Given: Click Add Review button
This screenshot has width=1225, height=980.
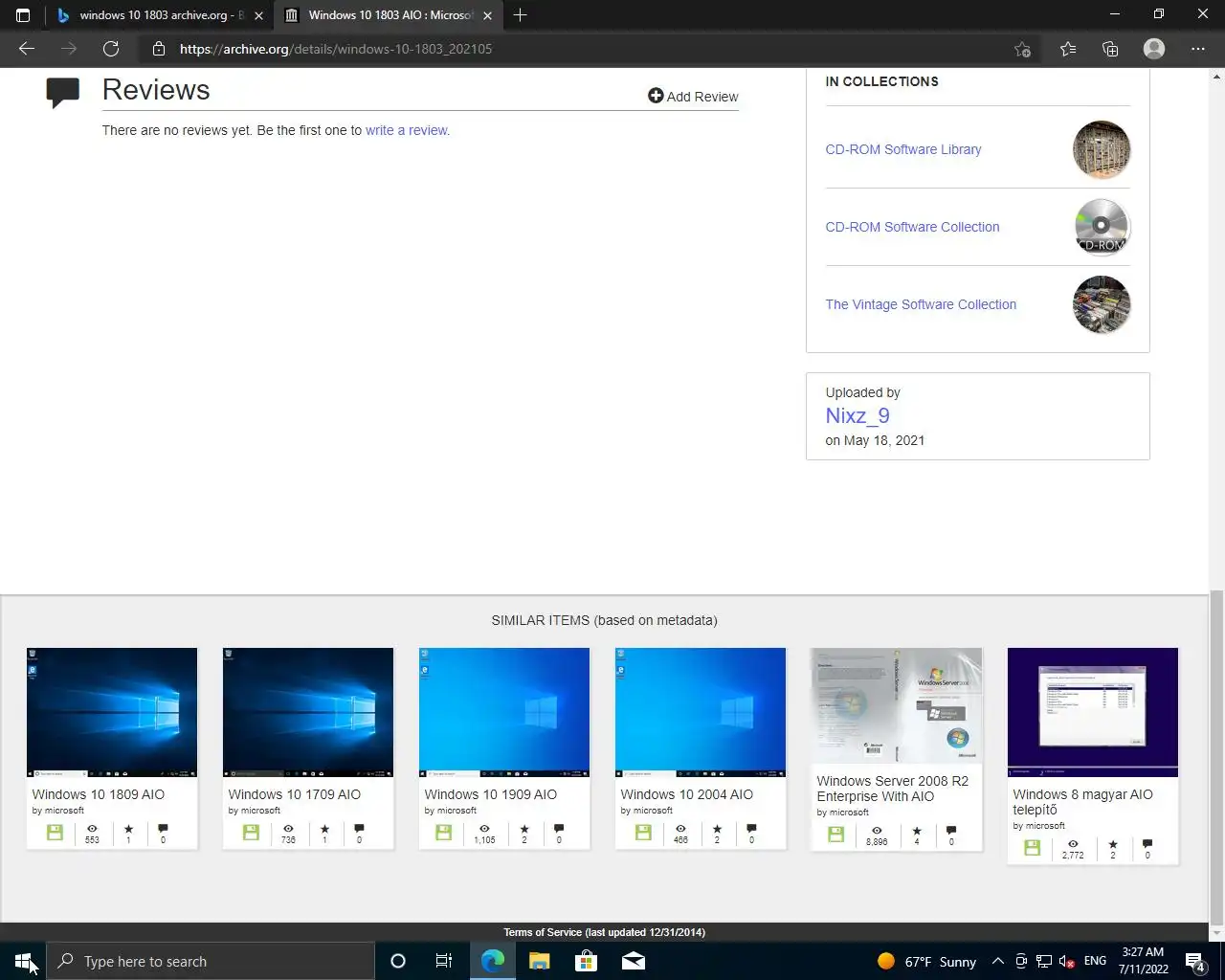Looking at the screenshot, I should coord(693,96).
